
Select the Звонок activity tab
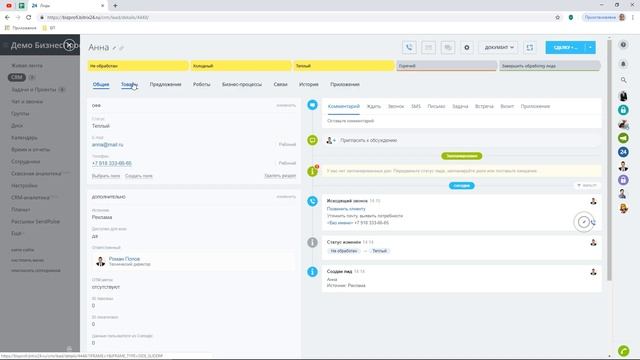(x=396, y=107)
